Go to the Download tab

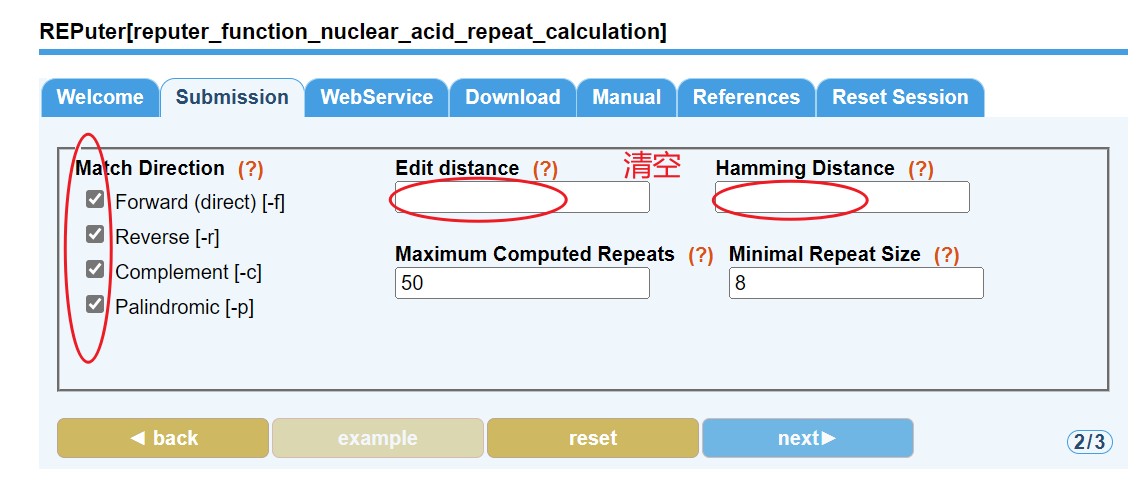tap(512, 98)
